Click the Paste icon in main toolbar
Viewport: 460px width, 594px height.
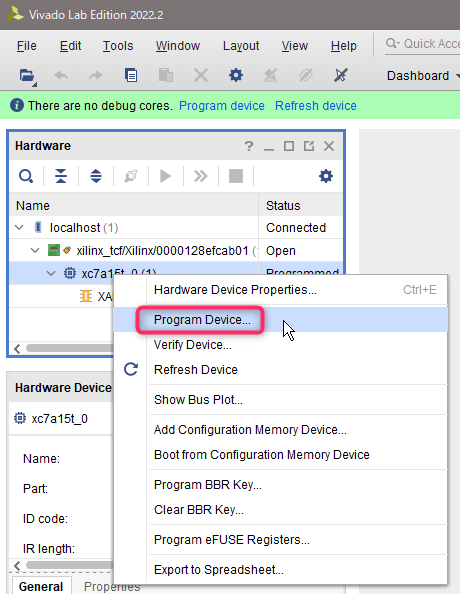[166, 75]
